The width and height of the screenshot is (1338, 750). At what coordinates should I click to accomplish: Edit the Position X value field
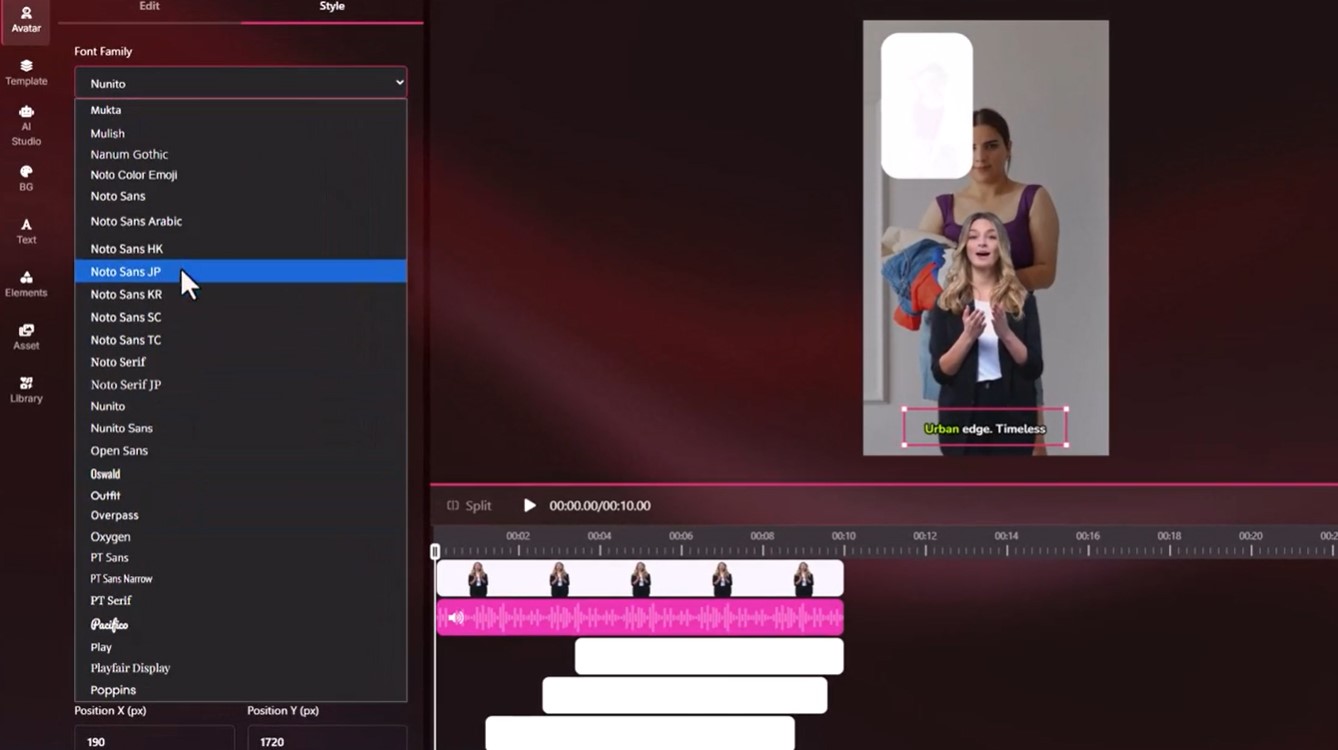tap(154, 740)
